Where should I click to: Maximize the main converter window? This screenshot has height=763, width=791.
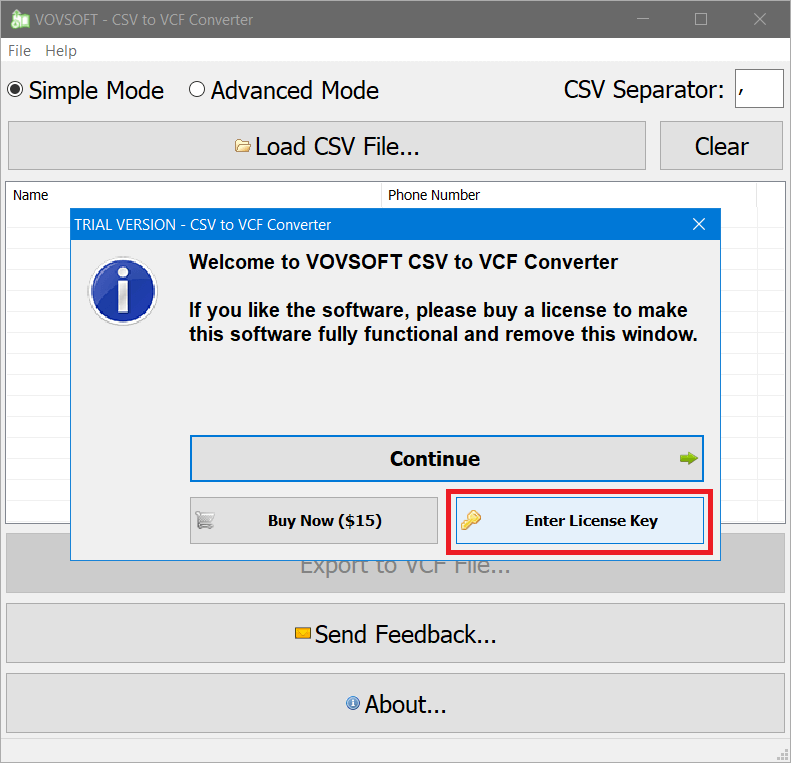click(701, 19)
